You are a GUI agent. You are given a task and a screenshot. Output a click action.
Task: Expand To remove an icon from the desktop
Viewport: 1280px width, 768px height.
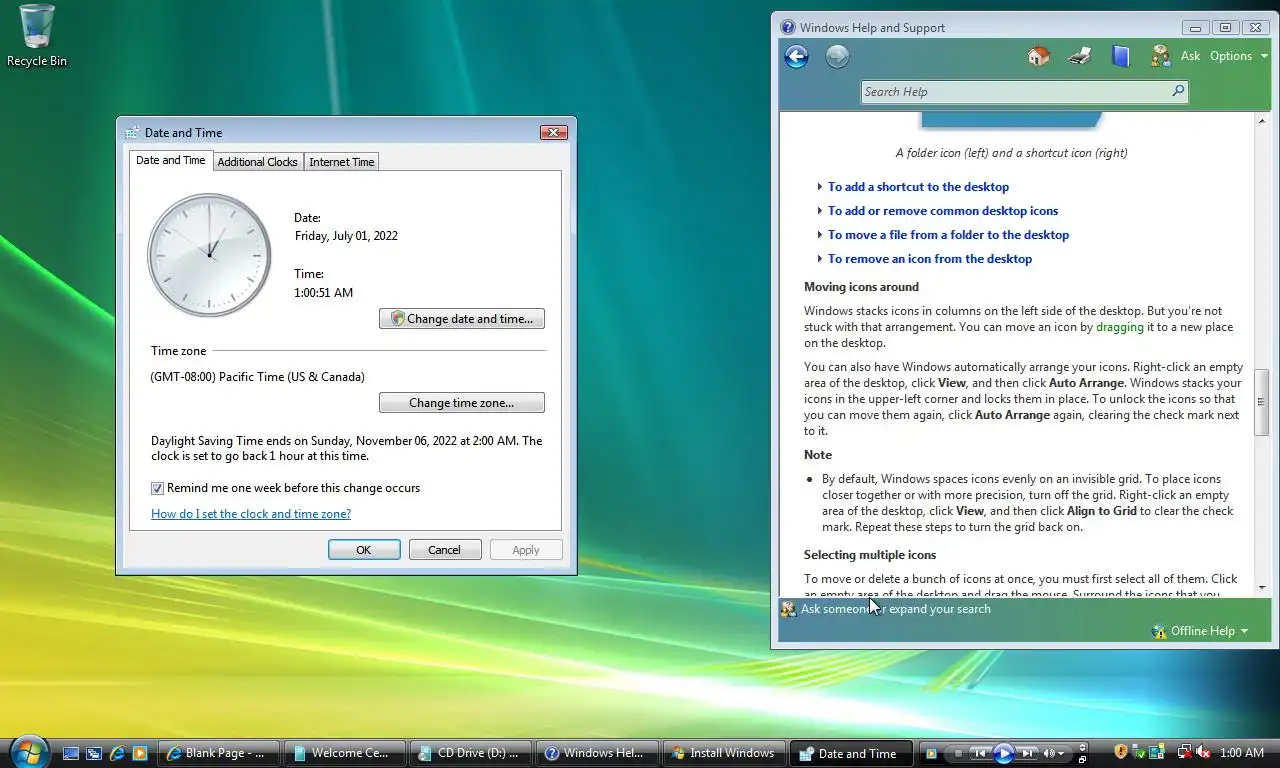(929, 259)
